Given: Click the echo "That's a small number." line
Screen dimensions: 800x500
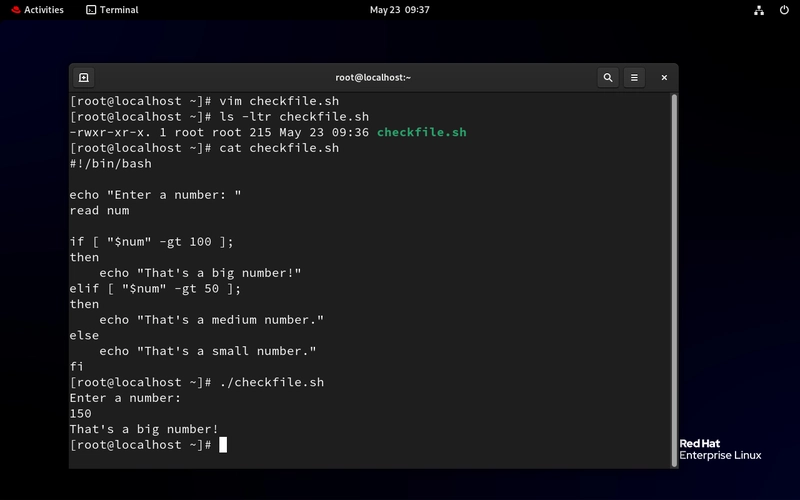Looking at the screenshot, I should 208,351.
